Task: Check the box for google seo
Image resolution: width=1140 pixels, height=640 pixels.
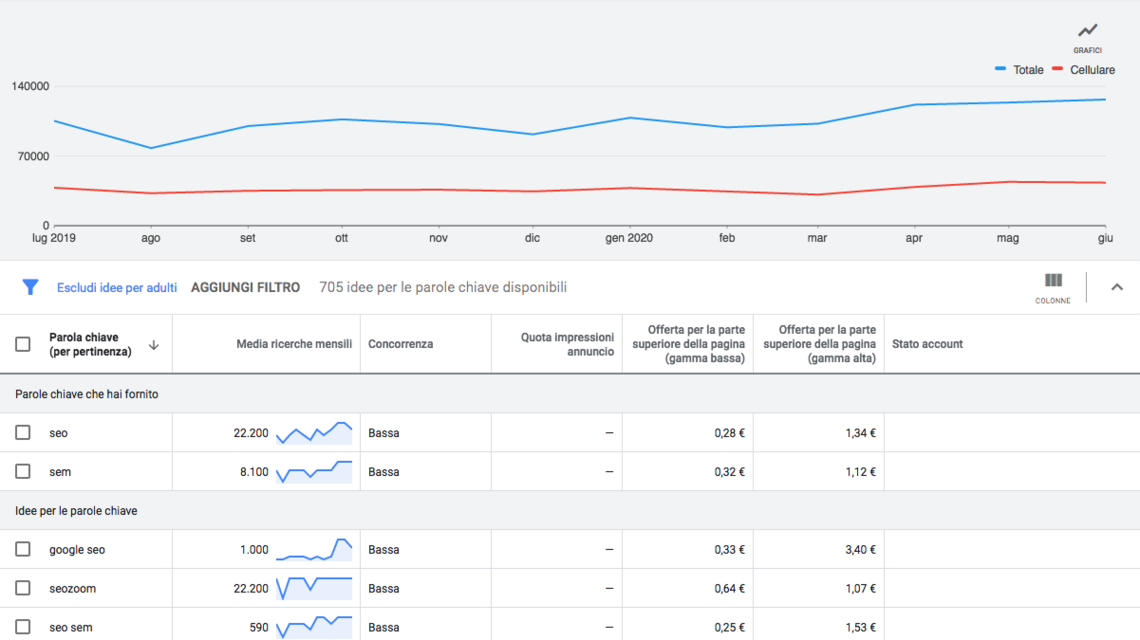Action: [x=23, y=549]
